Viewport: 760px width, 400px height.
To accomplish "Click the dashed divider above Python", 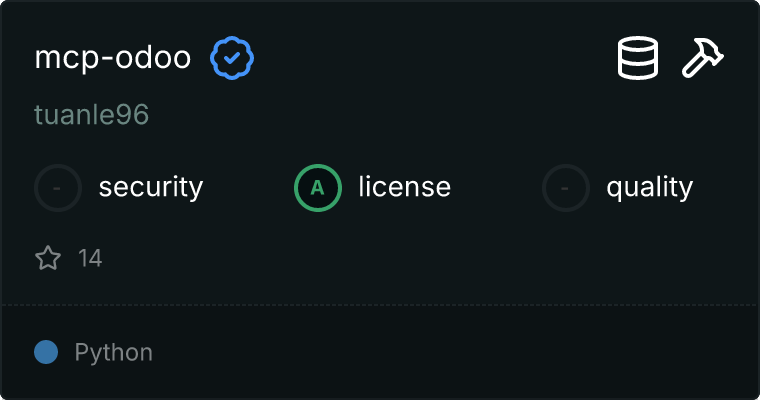I will [380, 304].
